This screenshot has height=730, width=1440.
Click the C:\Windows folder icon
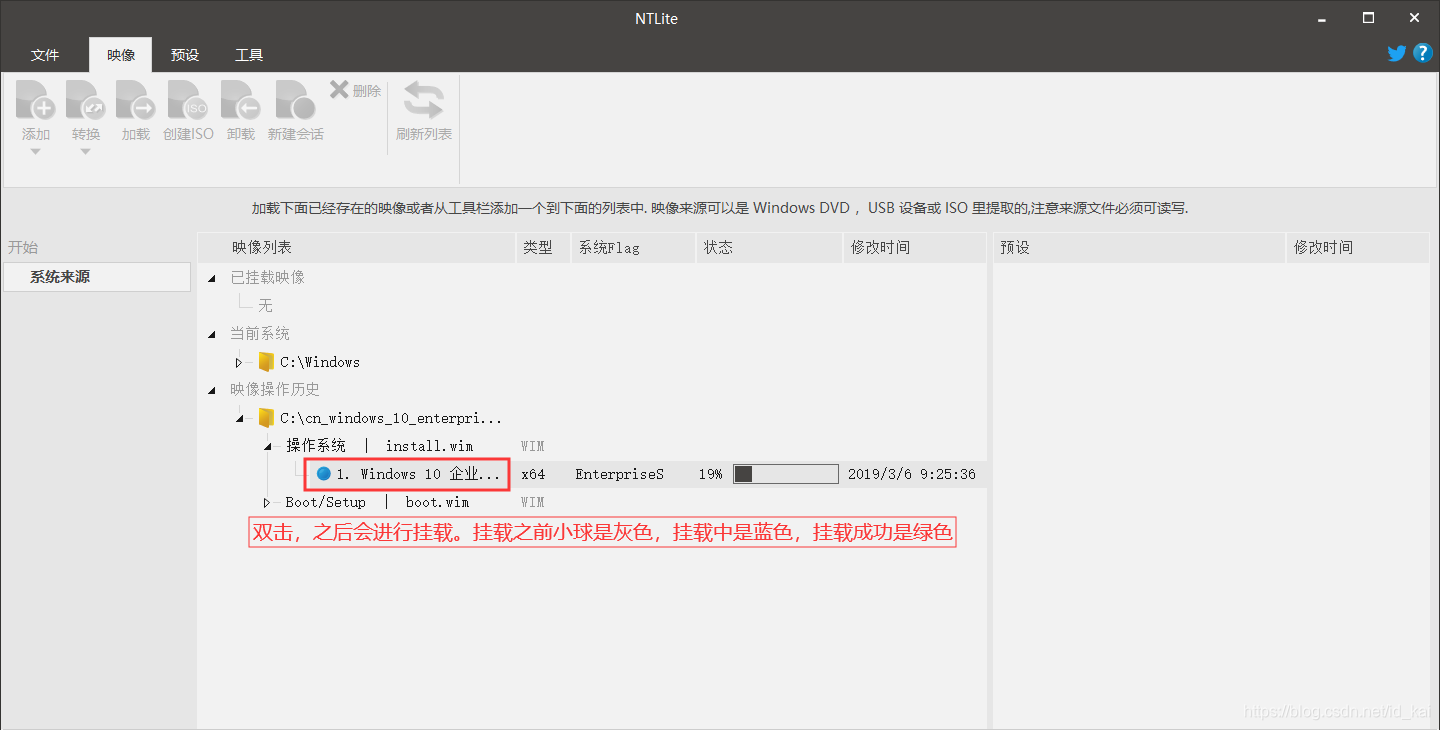[x=266, y=362]
